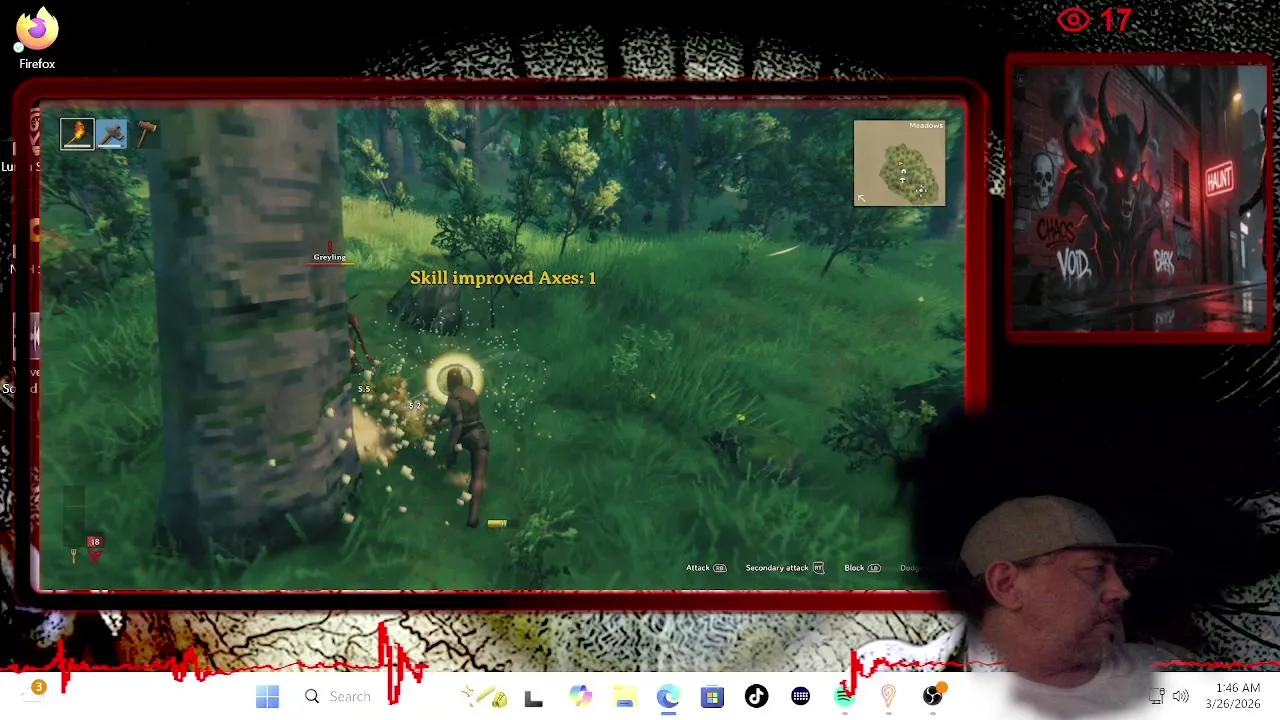Viewport: 1280px width, 720px height.
Task: Open the keys icon app in taskbar
Action: click(485, 697)
